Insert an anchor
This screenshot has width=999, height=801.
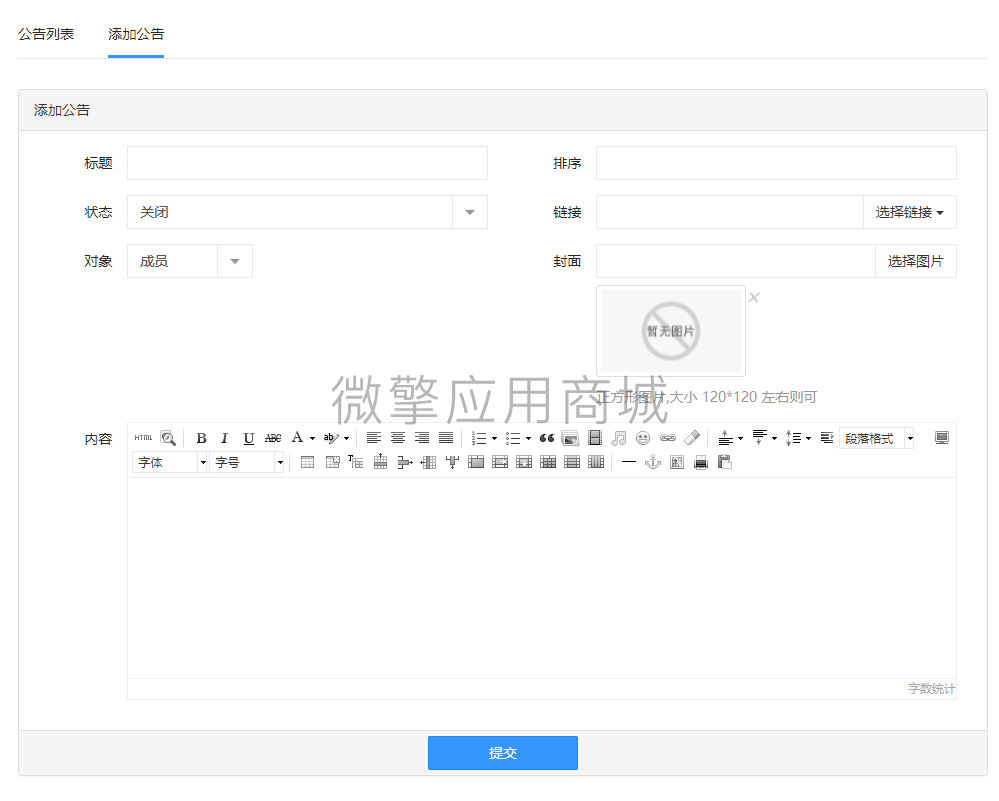tap(652, 462)
